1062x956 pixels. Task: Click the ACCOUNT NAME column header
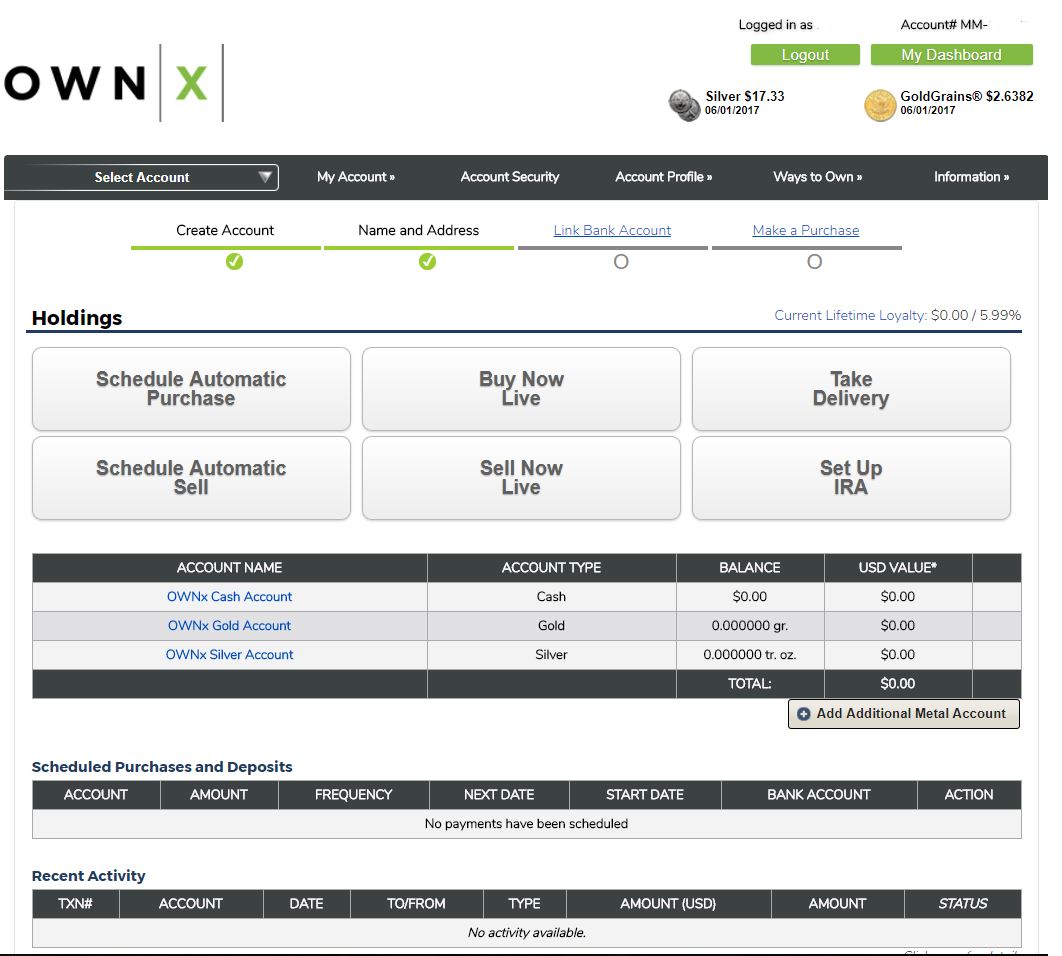(x=230, y=568)
